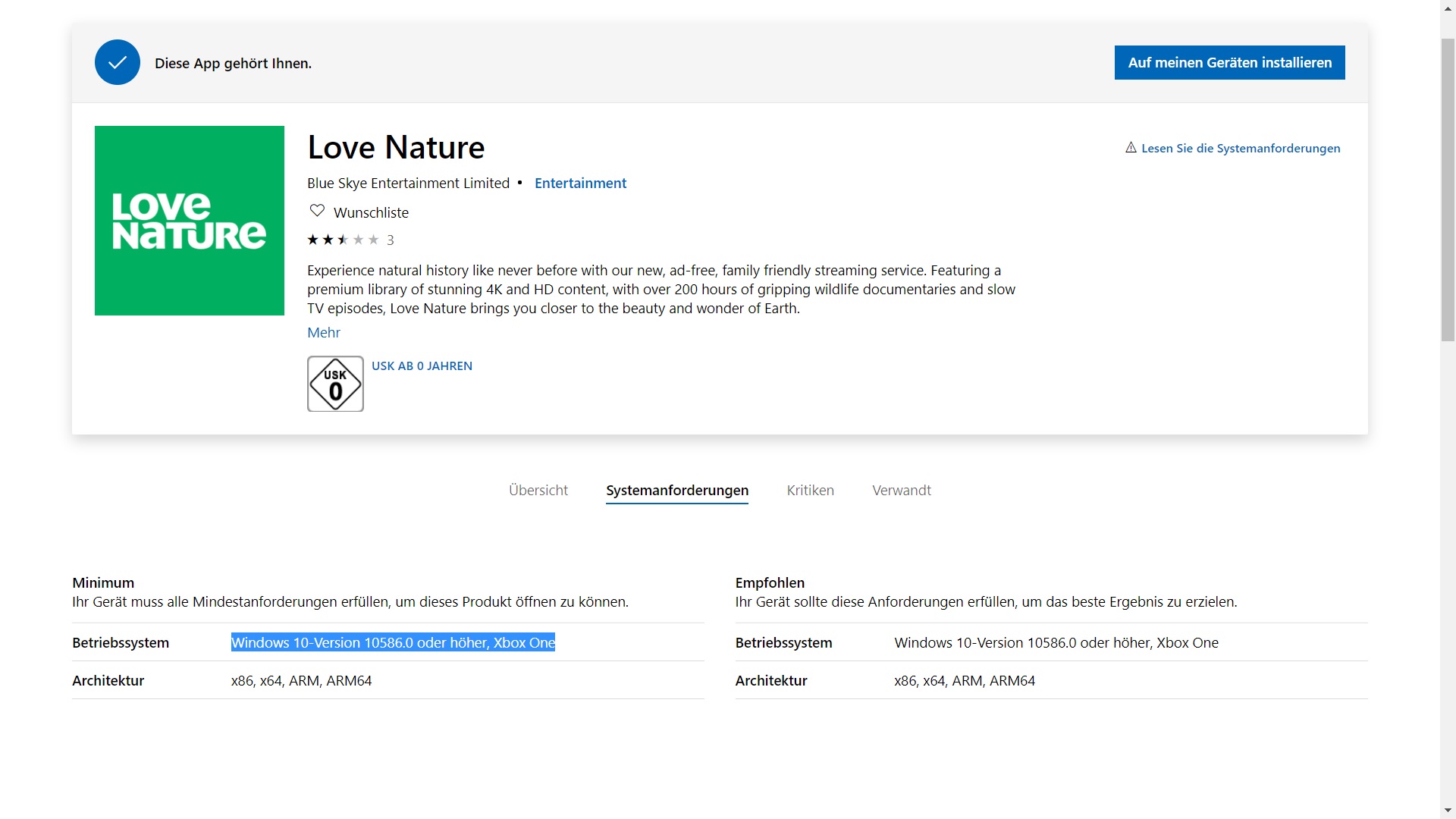The height and width of the screenshot is (819, 1456).
Task: Click the Betriebssystem label under Minimum
Action: (121, 642)
